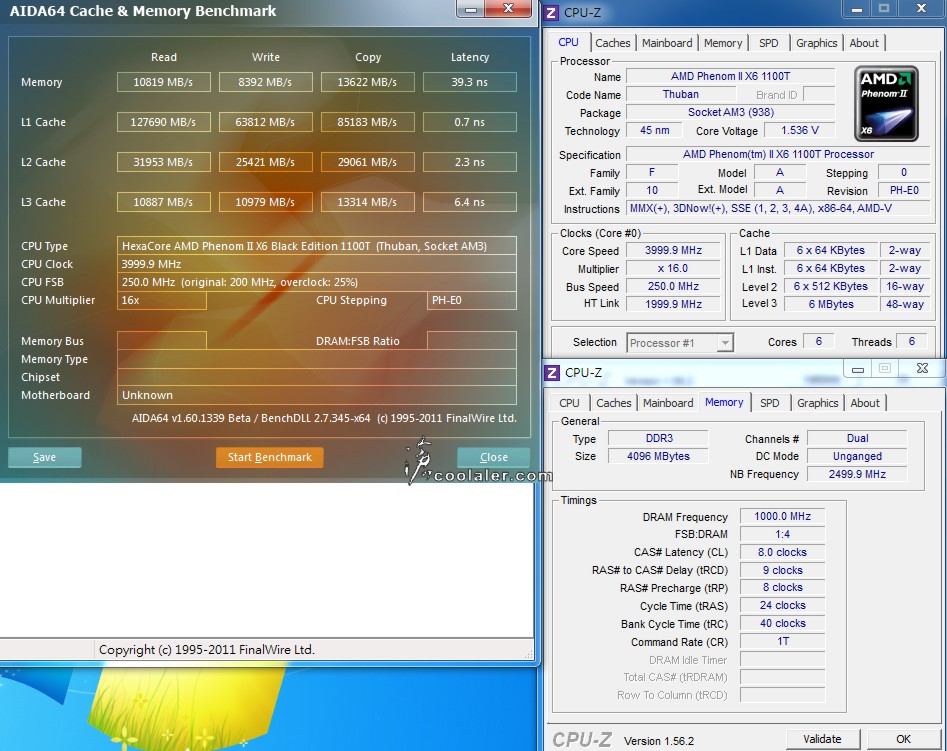The width and height of the screenshot is (947, 751).
Task: Click the AMD Phenom II processor logo
Action: click(x=886, y=103)
